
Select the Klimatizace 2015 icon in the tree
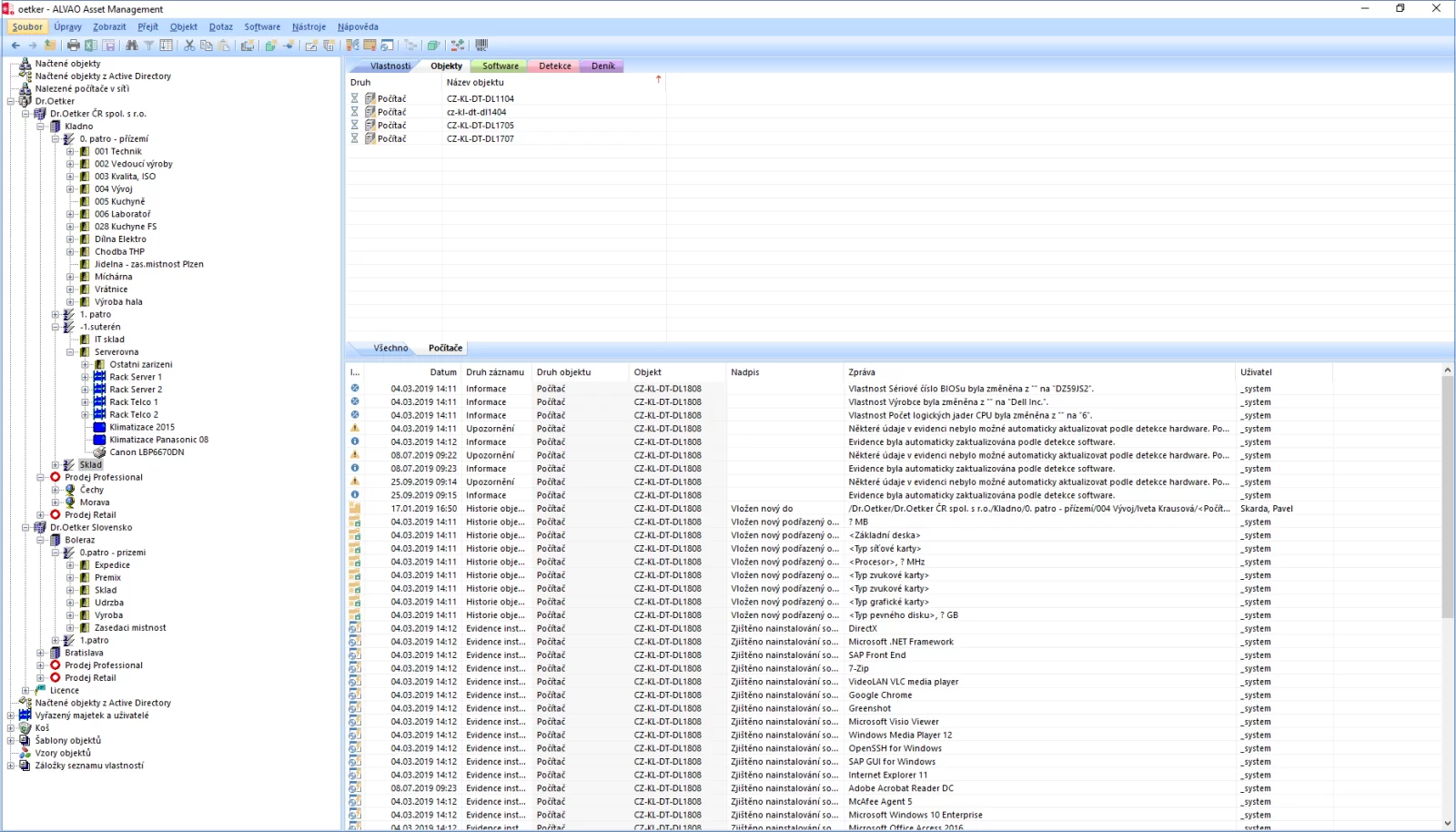[x=100, y=427]
